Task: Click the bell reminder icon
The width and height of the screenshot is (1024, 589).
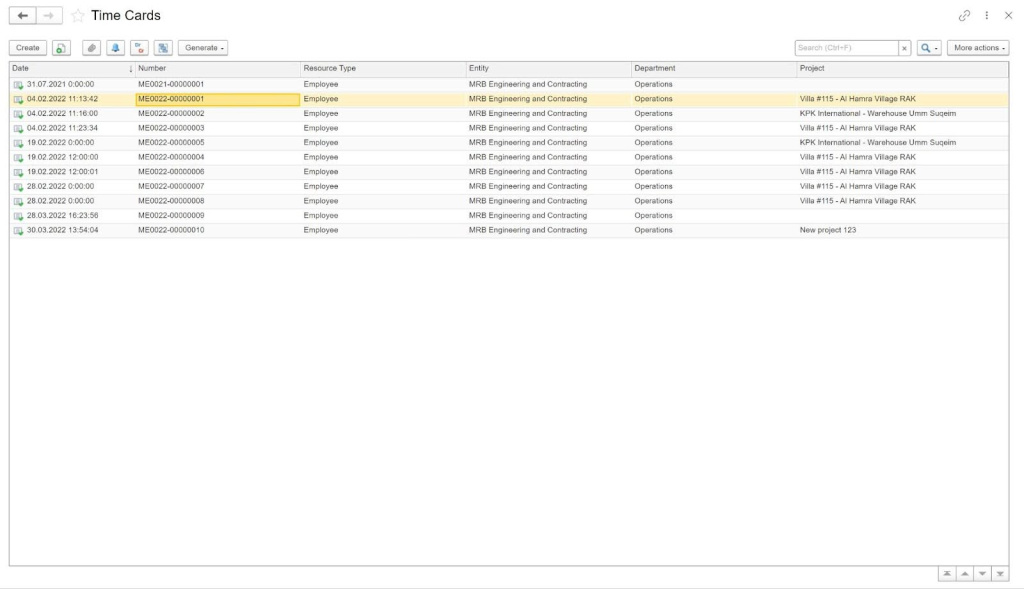Action: coord(116,48)
